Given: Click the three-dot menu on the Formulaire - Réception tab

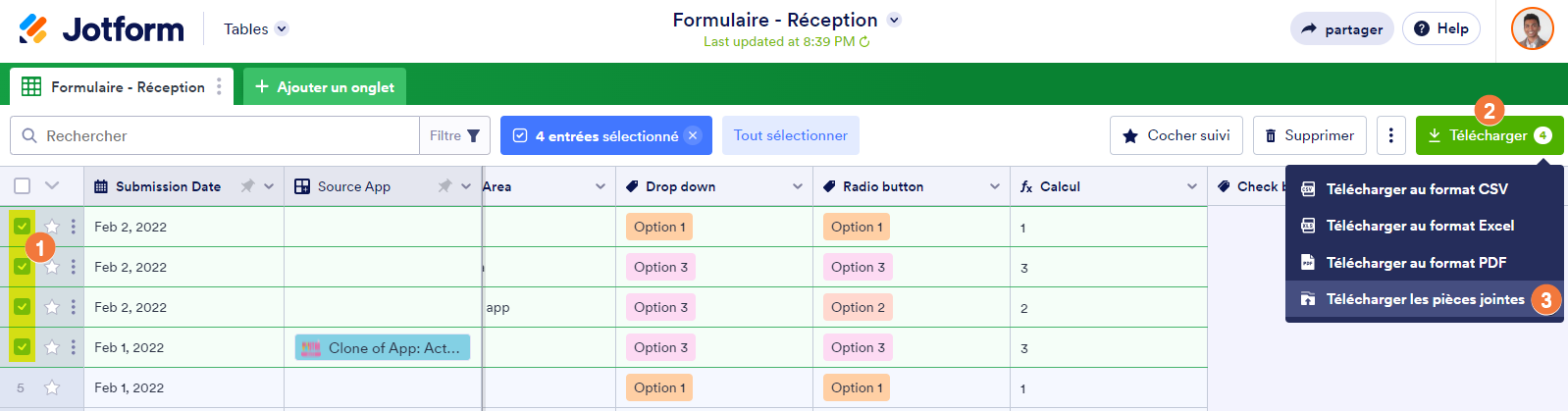Looking at the screenshot, I should (x=219, y=86).
